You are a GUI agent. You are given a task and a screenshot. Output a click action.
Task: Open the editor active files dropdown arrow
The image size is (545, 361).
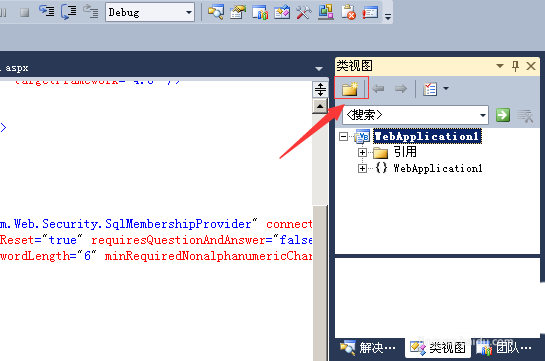coord(319,69)
